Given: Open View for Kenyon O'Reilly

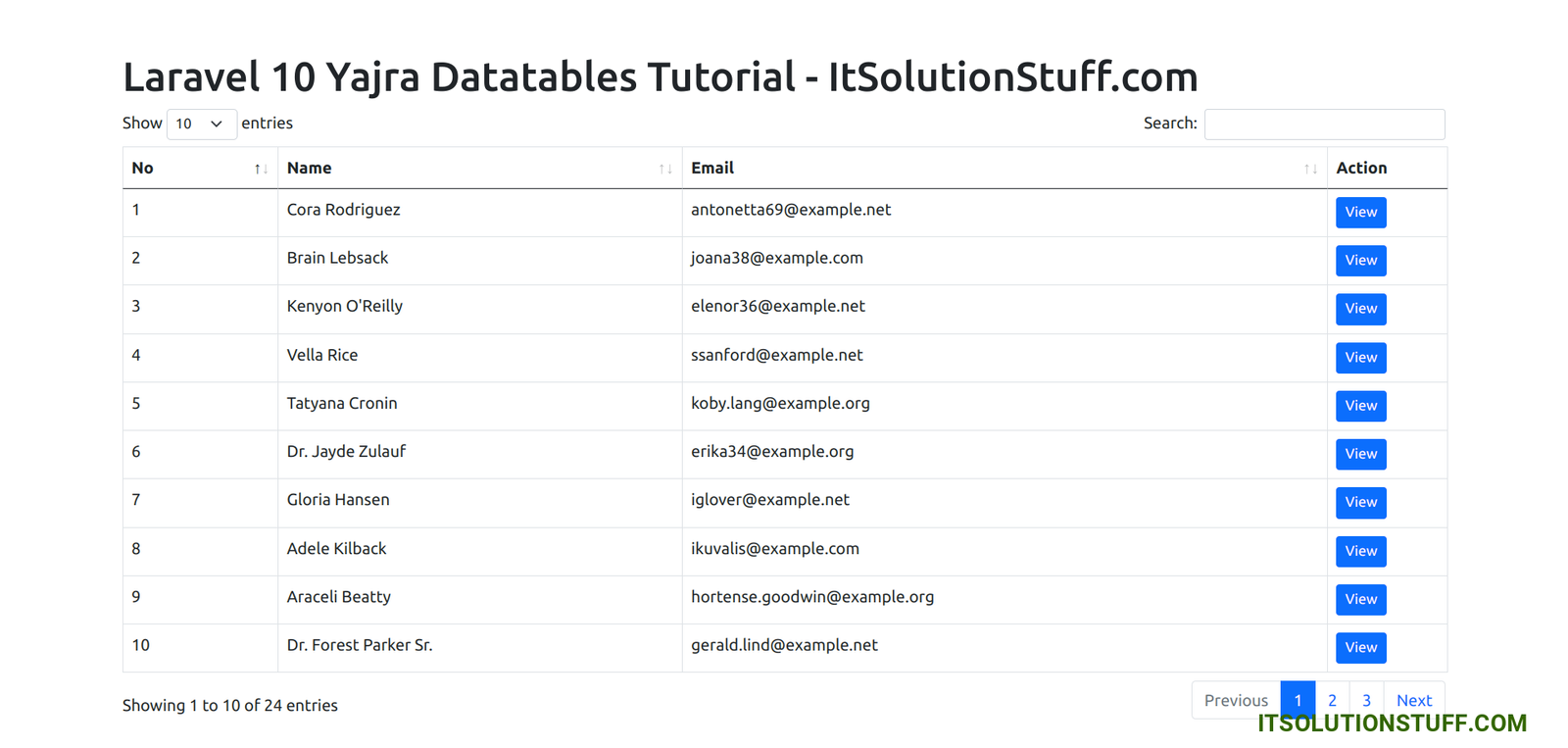Looking at the screenshot, I should point(1360,309).
